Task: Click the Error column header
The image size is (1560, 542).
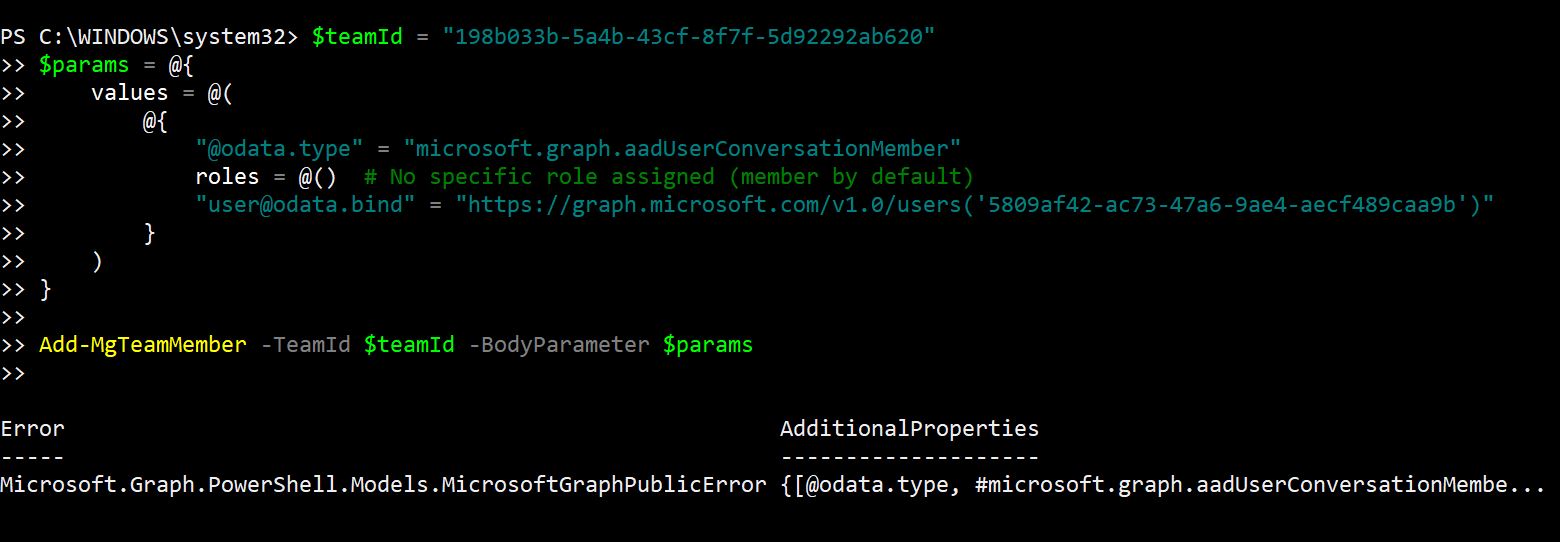Action: click(x=32, y=429)
